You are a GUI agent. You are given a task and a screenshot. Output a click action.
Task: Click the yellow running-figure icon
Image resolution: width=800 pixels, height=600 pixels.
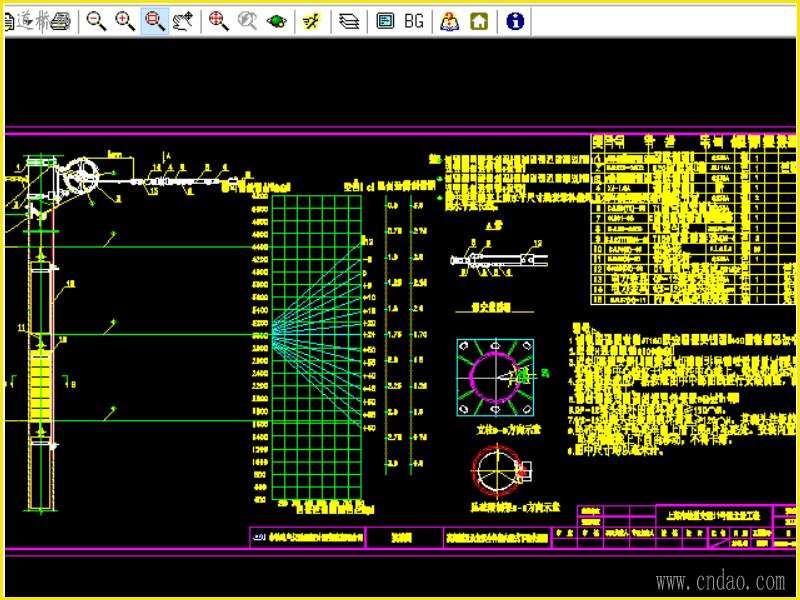coord(312,21)
